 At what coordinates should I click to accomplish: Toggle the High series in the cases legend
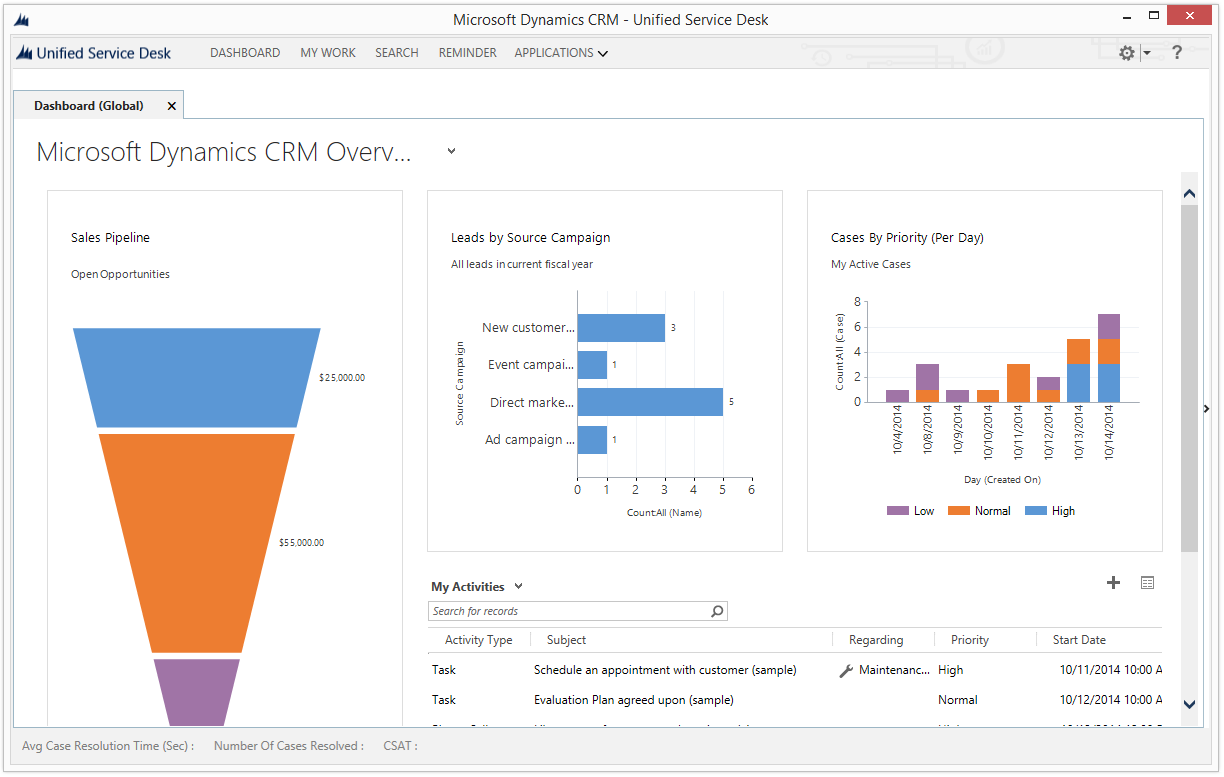[x=1050, y=510]
